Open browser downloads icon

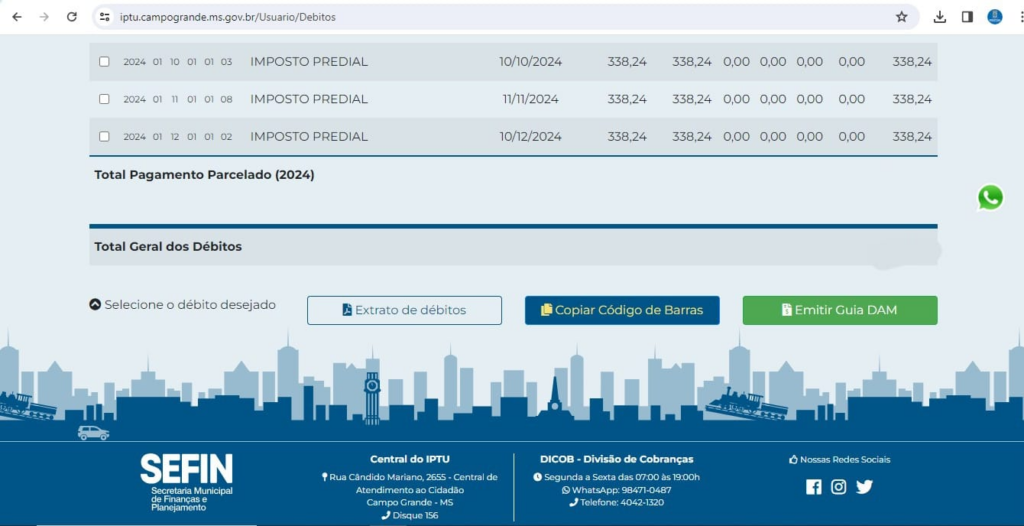click(x=940, y=17)
